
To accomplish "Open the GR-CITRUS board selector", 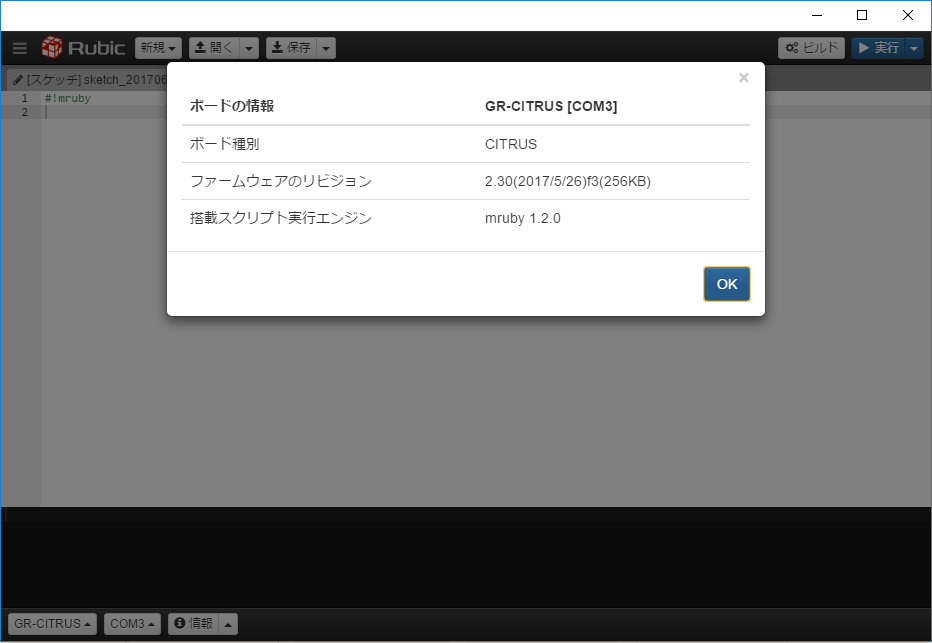I will click(x=52, y=624).
